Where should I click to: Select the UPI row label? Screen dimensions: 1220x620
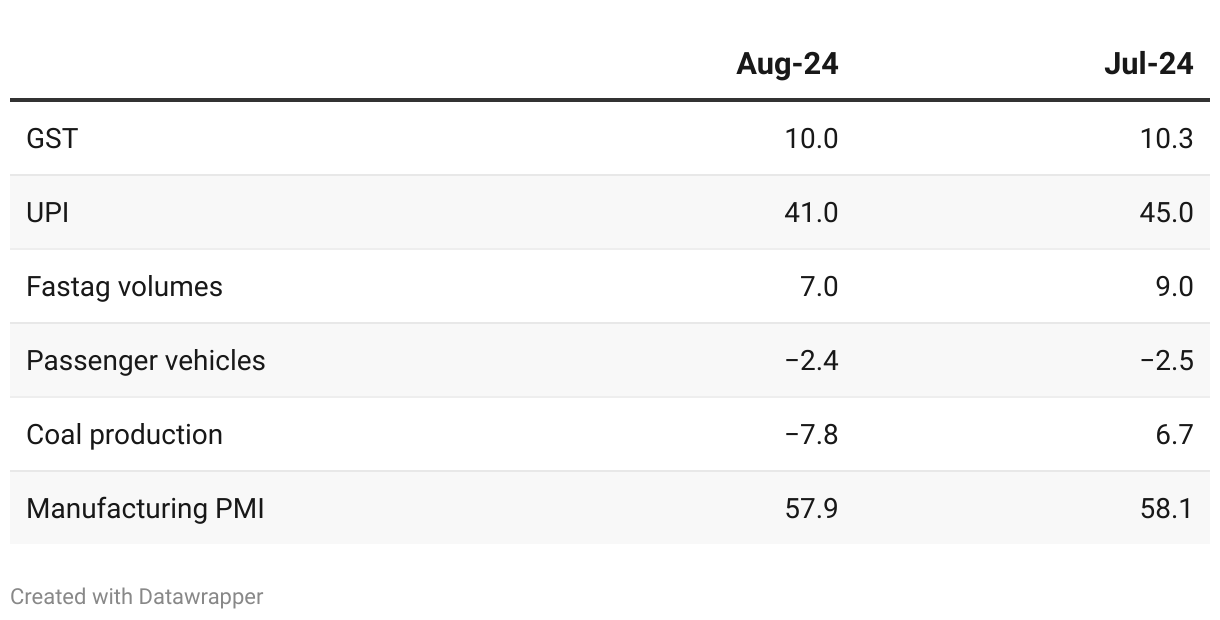click(48, 213)
